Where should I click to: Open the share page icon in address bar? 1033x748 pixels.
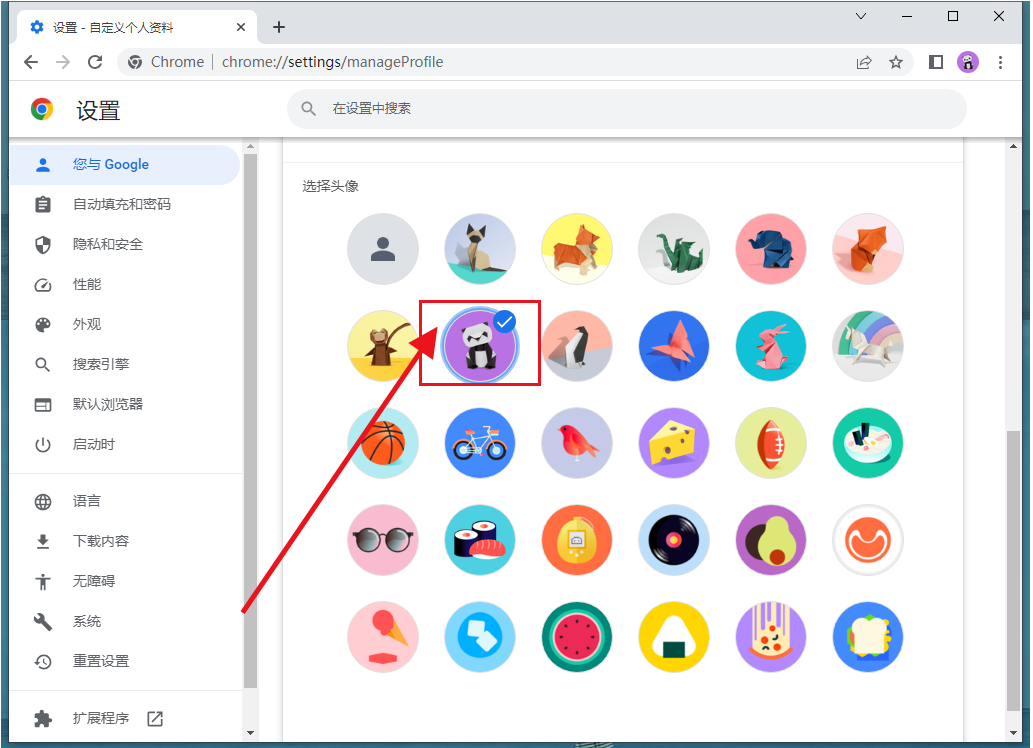(x=864, y=62)
